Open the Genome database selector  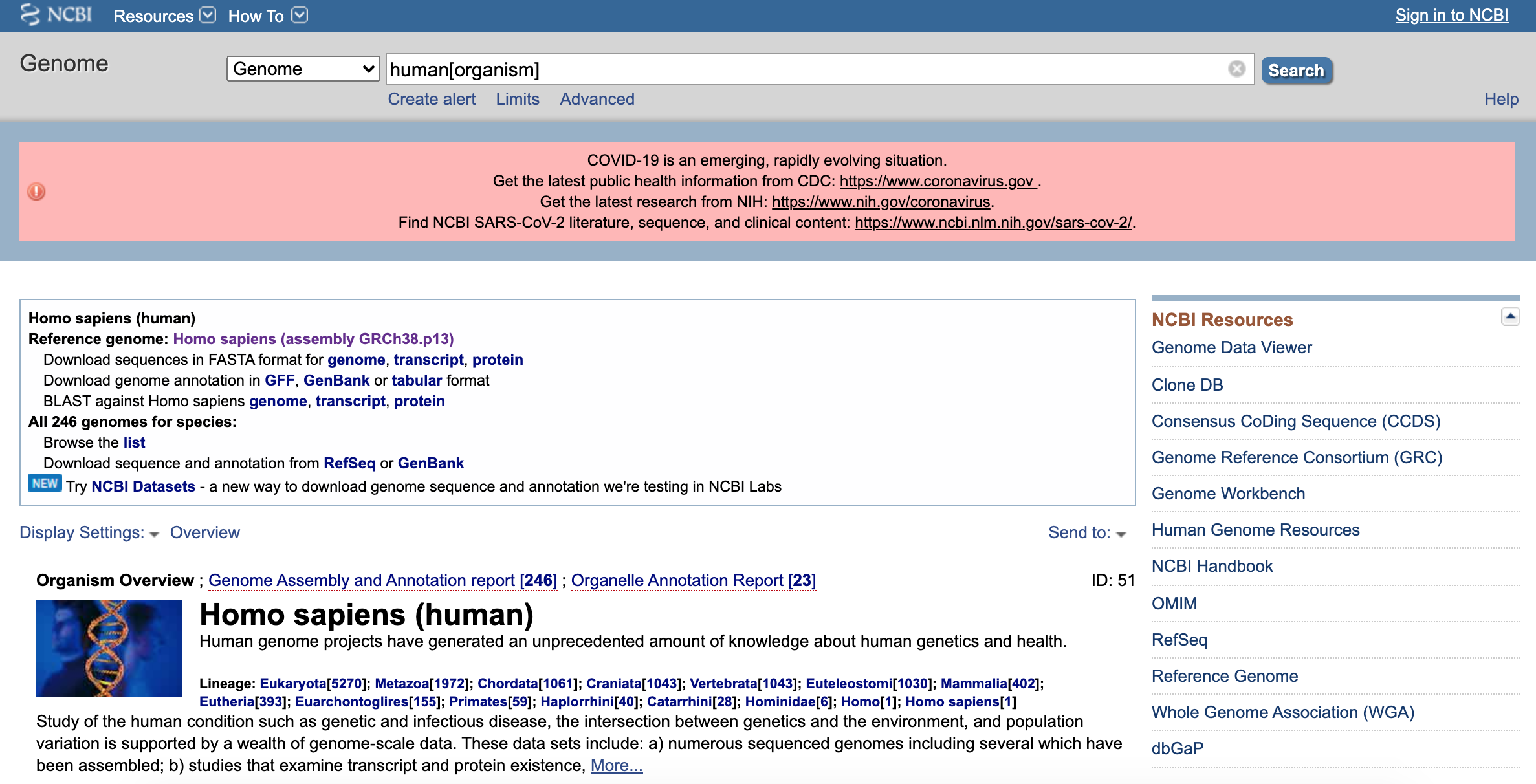303,69
